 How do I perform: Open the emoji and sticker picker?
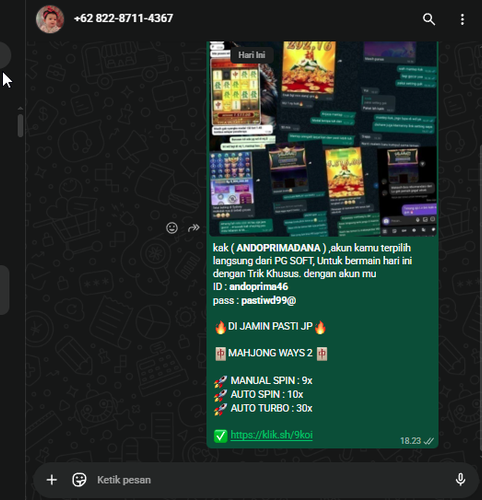tap(79, 480)
